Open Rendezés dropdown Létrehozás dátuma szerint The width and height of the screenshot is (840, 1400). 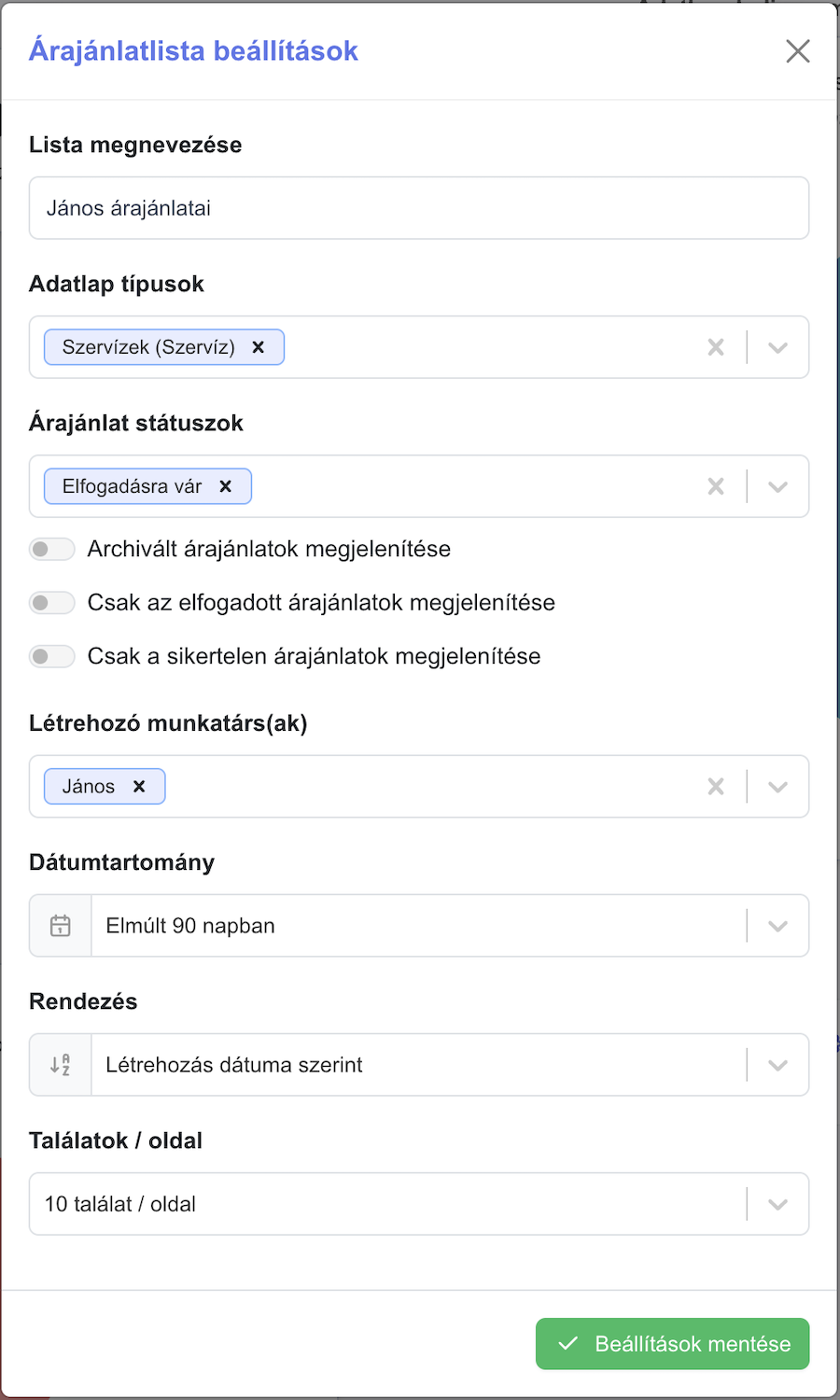[419, 1065]
